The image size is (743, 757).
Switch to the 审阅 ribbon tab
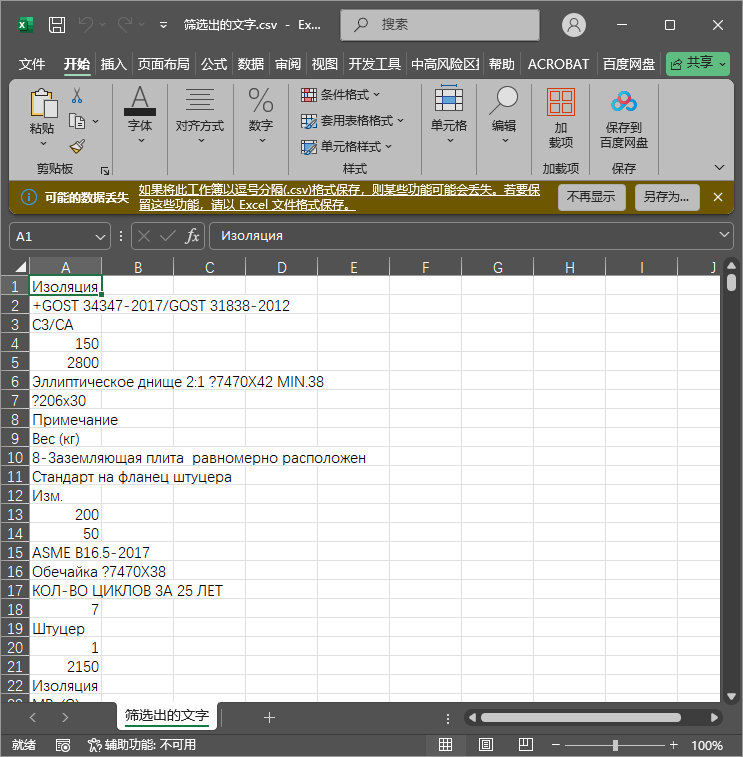[x=288, y=64]
